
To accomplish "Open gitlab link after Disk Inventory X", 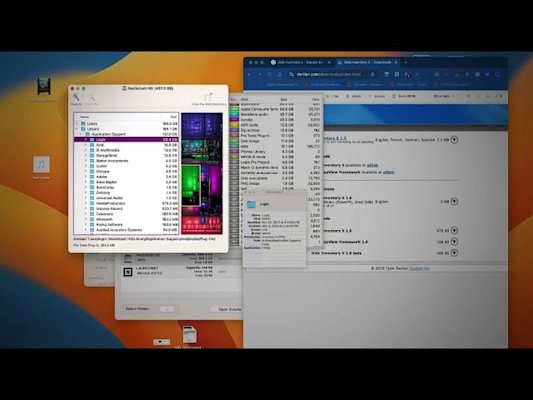I will (x=373, y=165).
